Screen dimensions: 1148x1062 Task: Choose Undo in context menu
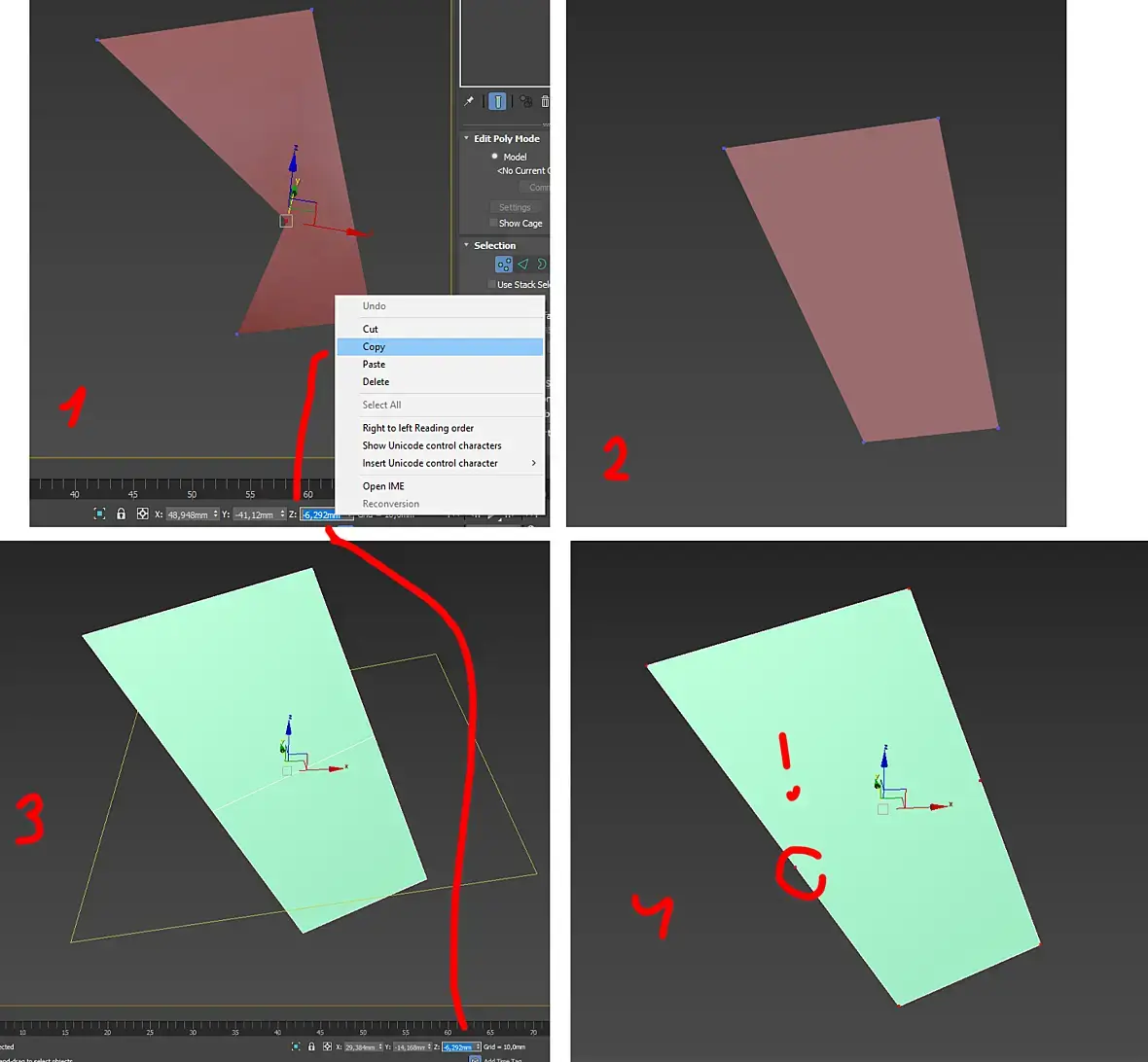tap(440, 306)
